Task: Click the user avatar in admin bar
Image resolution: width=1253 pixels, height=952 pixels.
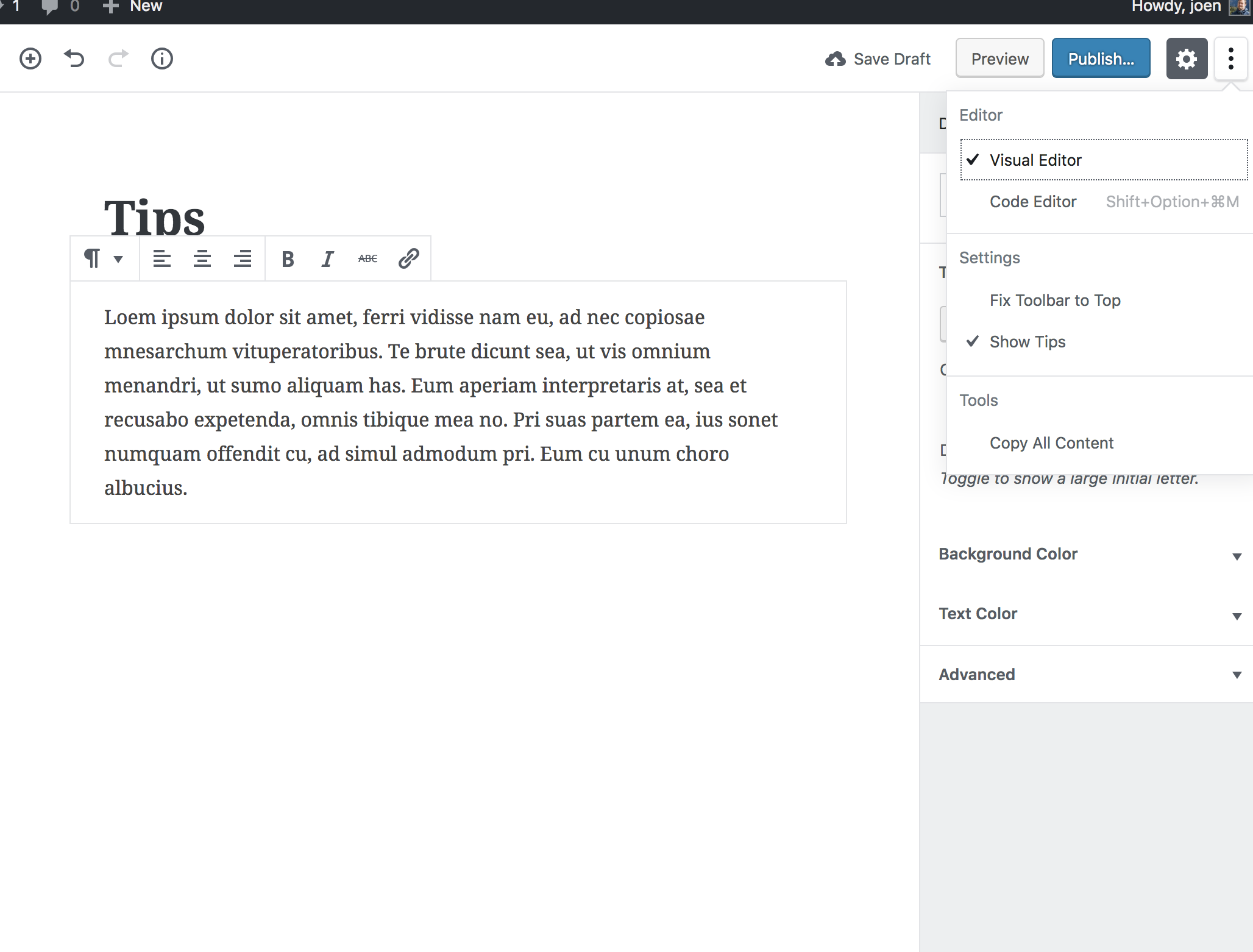Action: [1238, 7]
